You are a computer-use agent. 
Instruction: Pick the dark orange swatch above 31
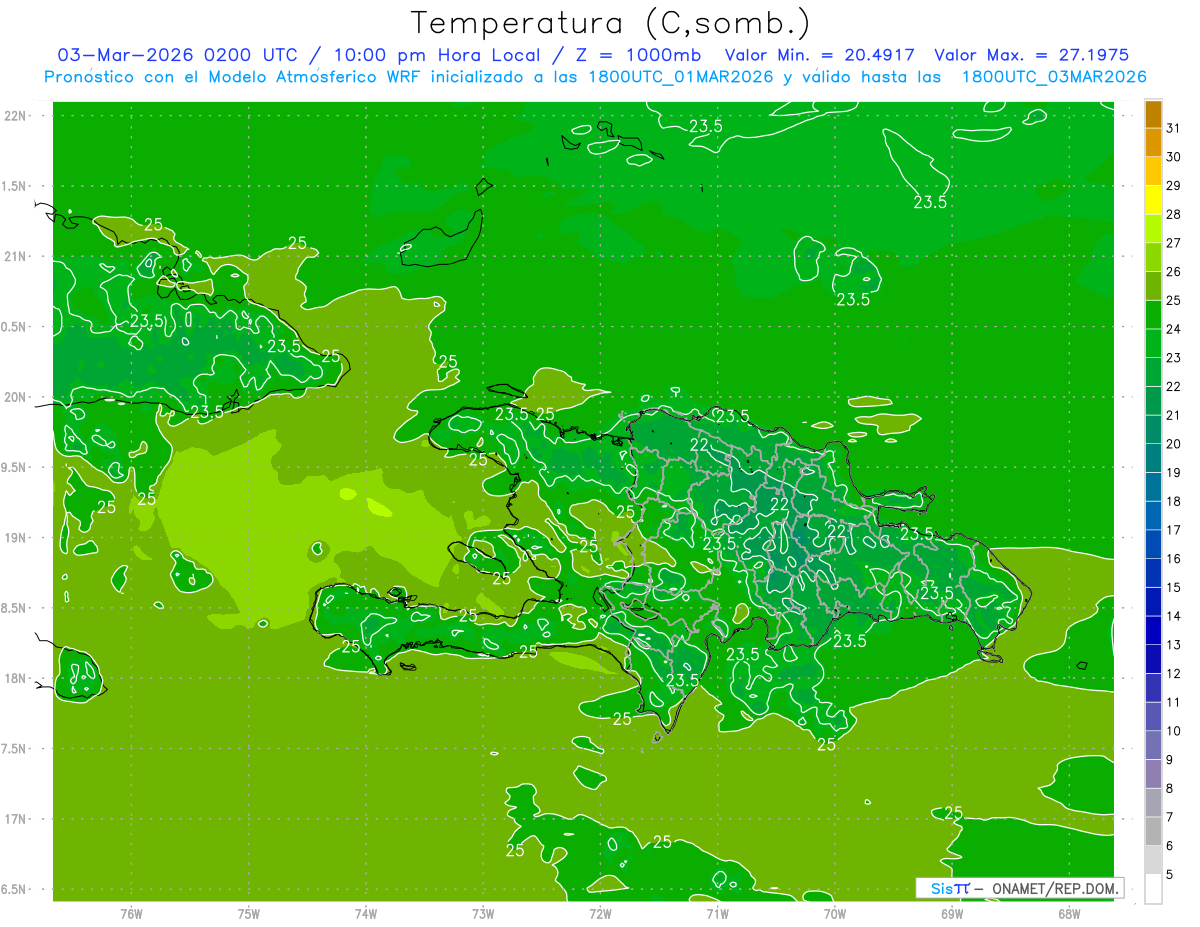1153,115
